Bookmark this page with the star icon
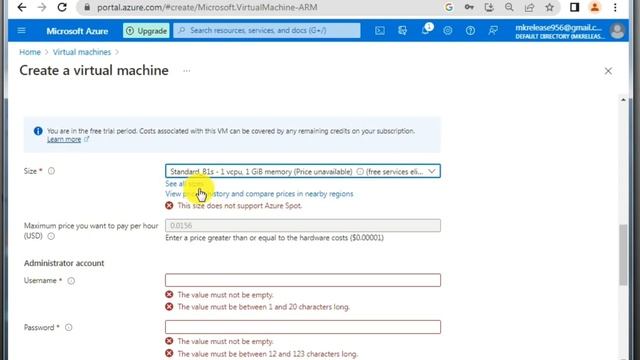 coord(549,7)
